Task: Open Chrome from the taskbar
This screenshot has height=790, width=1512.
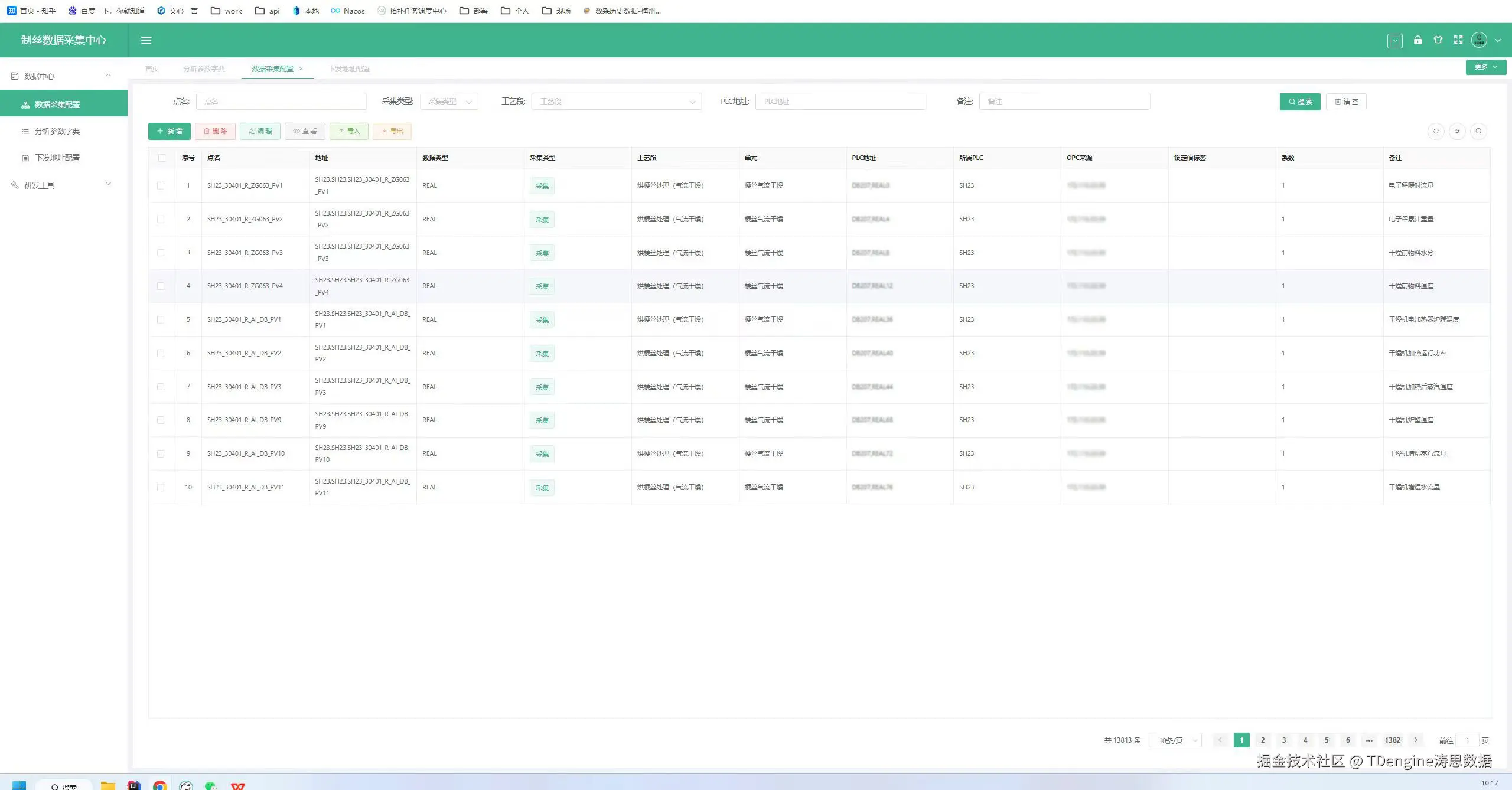Action: tap(159, 785)
